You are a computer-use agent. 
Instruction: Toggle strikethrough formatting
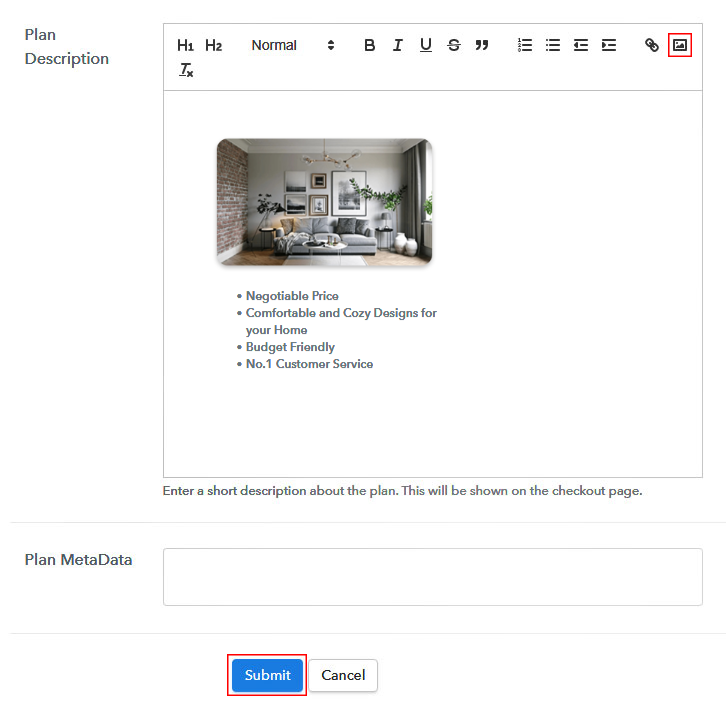[x=454, y=45]
